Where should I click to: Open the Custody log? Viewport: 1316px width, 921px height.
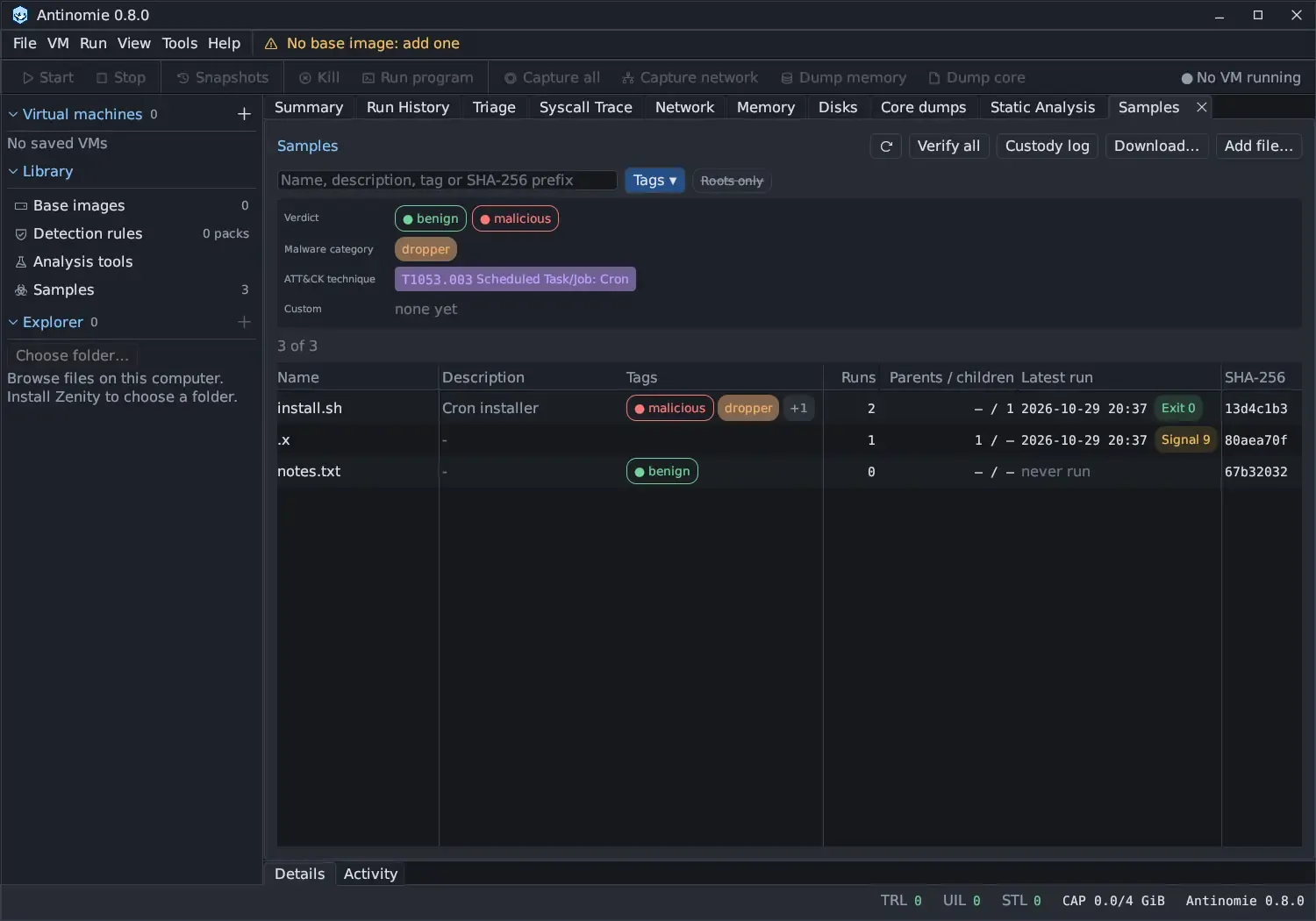1047,146
